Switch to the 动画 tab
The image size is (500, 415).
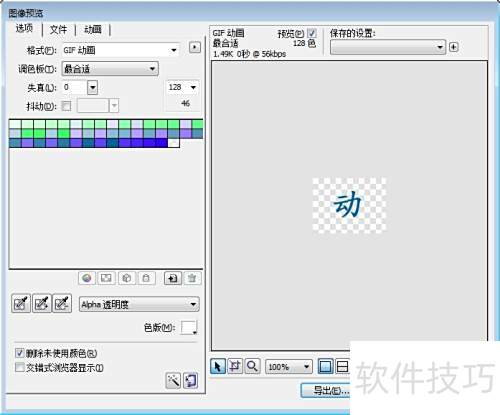[93, 30]
